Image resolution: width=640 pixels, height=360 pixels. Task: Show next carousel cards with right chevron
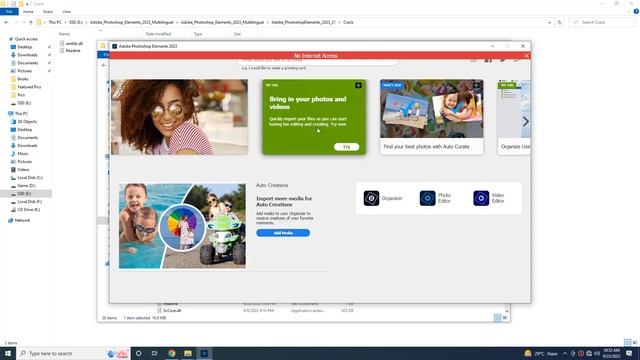(x=525, y=121)
